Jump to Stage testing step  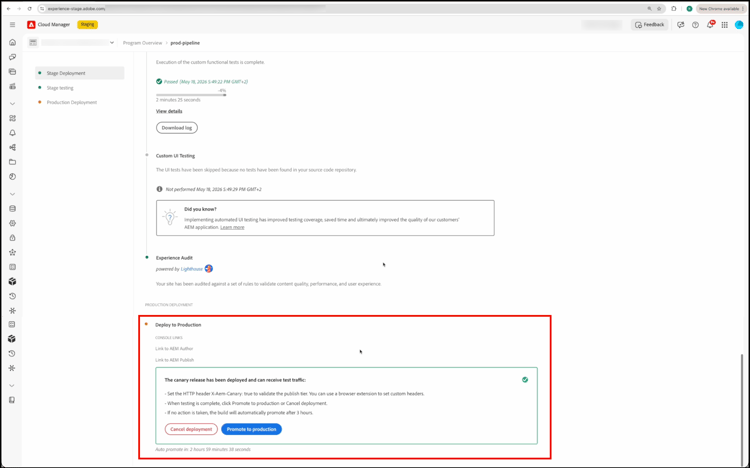[60, 88]
